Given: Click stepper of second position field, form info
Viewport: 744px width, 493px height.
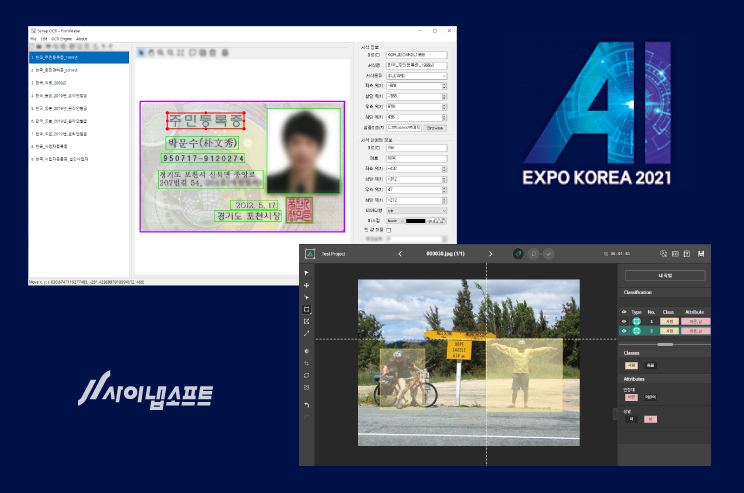Looking at the screenshot, I should 444,96.
